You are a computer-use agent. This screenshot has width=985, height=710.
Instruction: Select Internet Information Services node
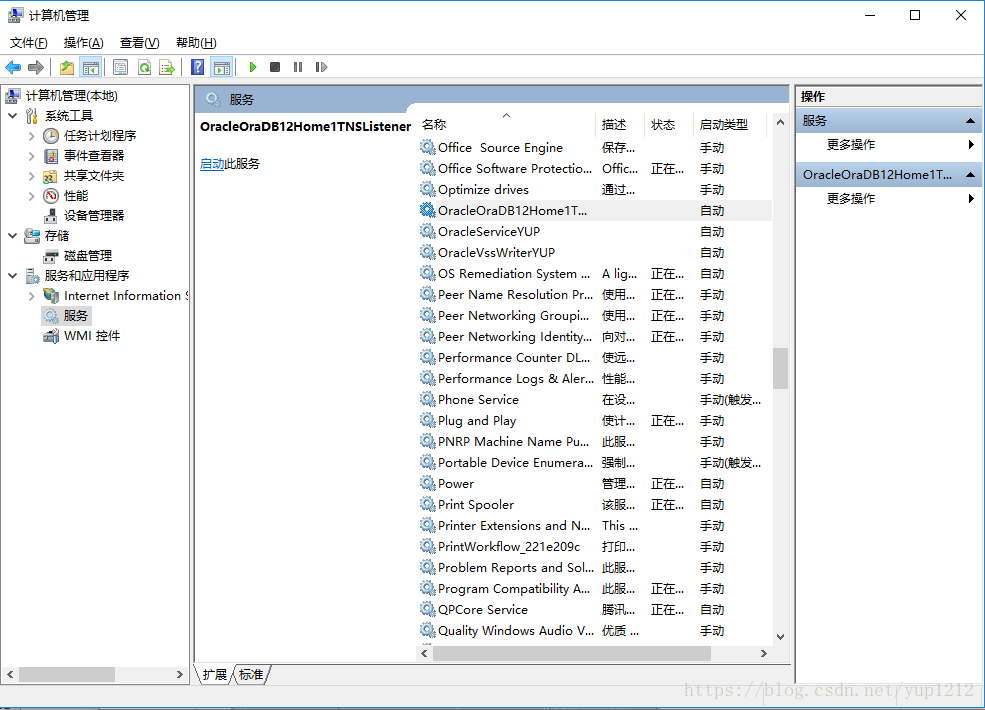(x=125, y=296)
